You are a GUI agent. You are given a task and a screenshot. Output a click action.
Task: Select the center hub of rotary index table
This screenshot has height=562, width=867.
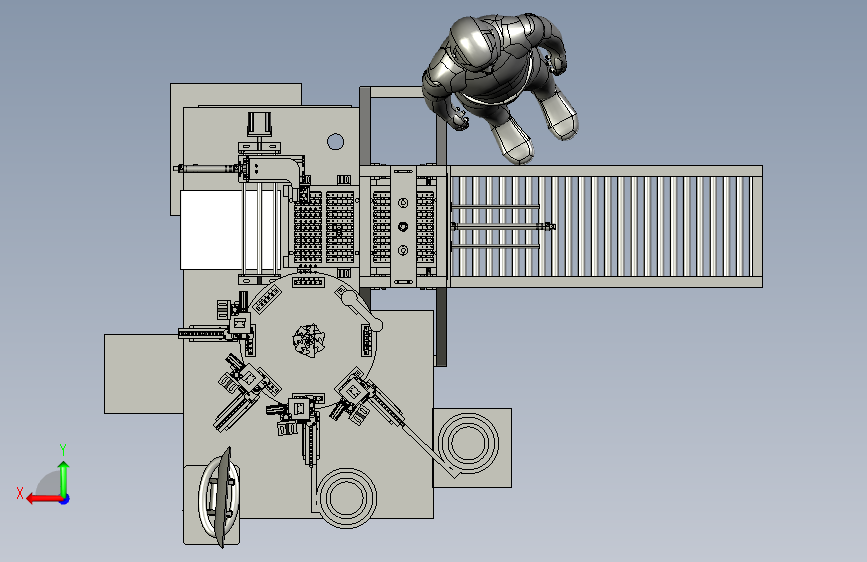[x=309, y=340]
